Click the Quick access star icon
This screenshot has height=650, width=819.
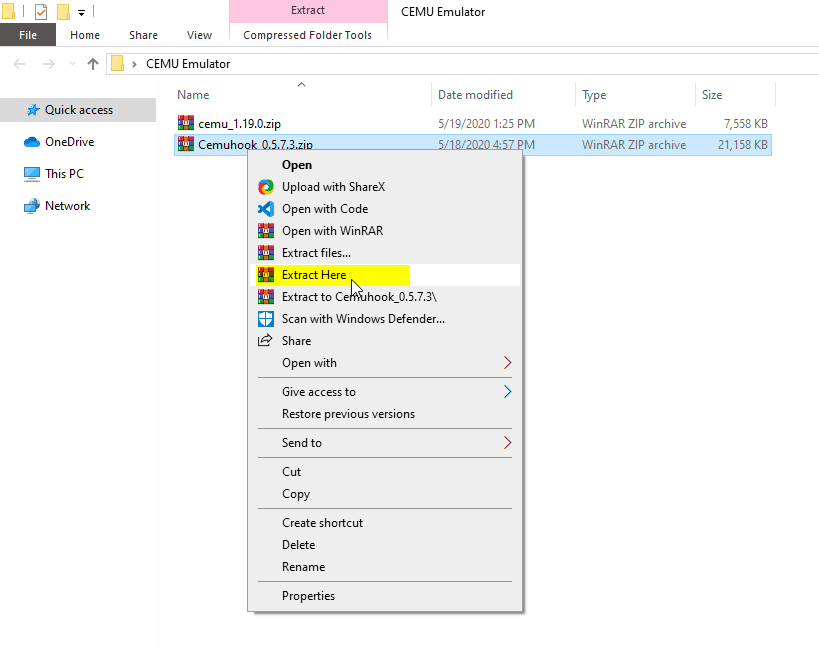32,110
